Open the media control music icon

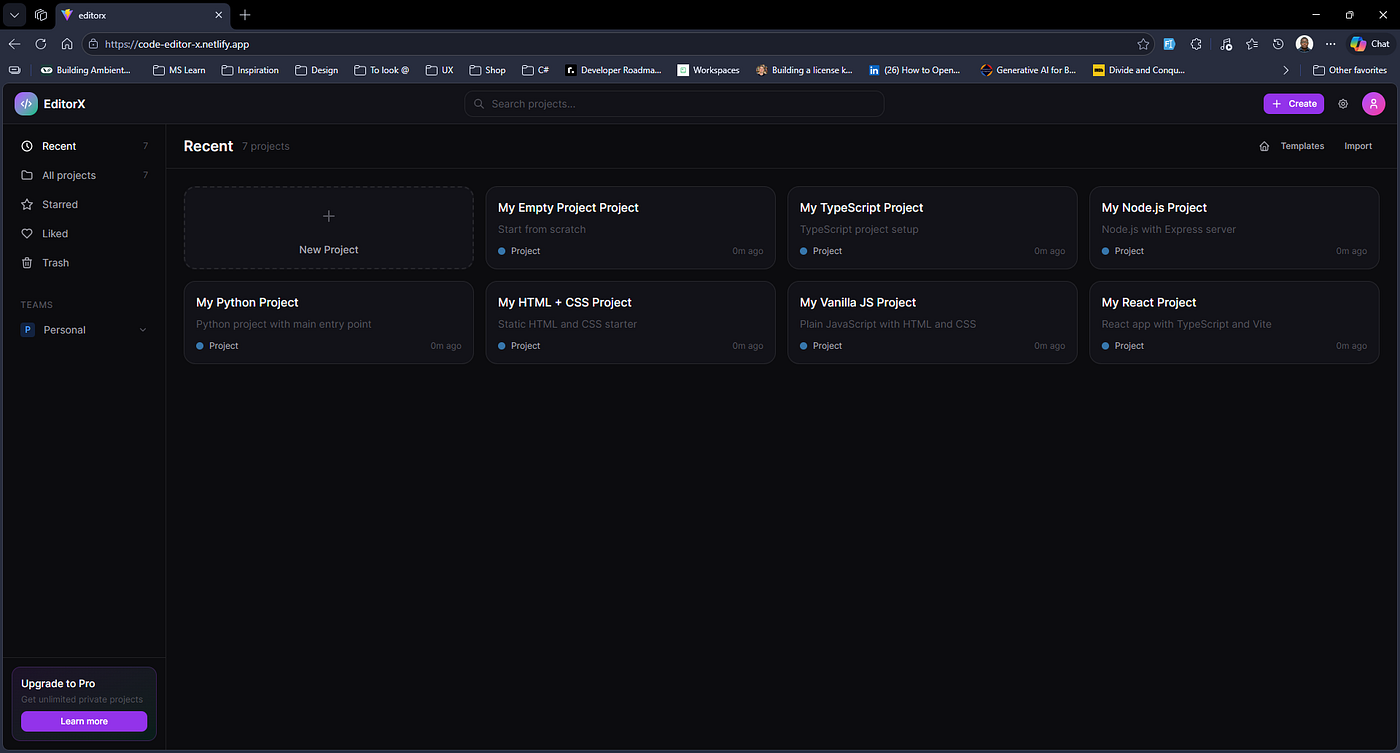click(x=1226, y=44)
